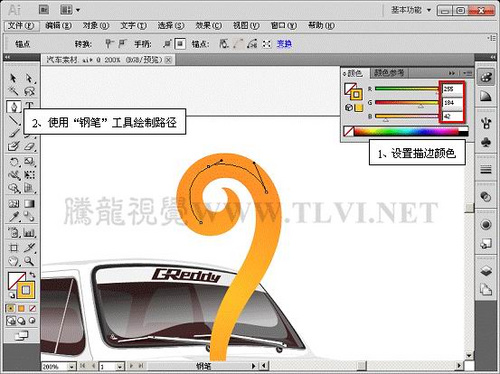Click the RGB color spectrum bar
Viewport: 500px width, 374px height.
[406, 131]
